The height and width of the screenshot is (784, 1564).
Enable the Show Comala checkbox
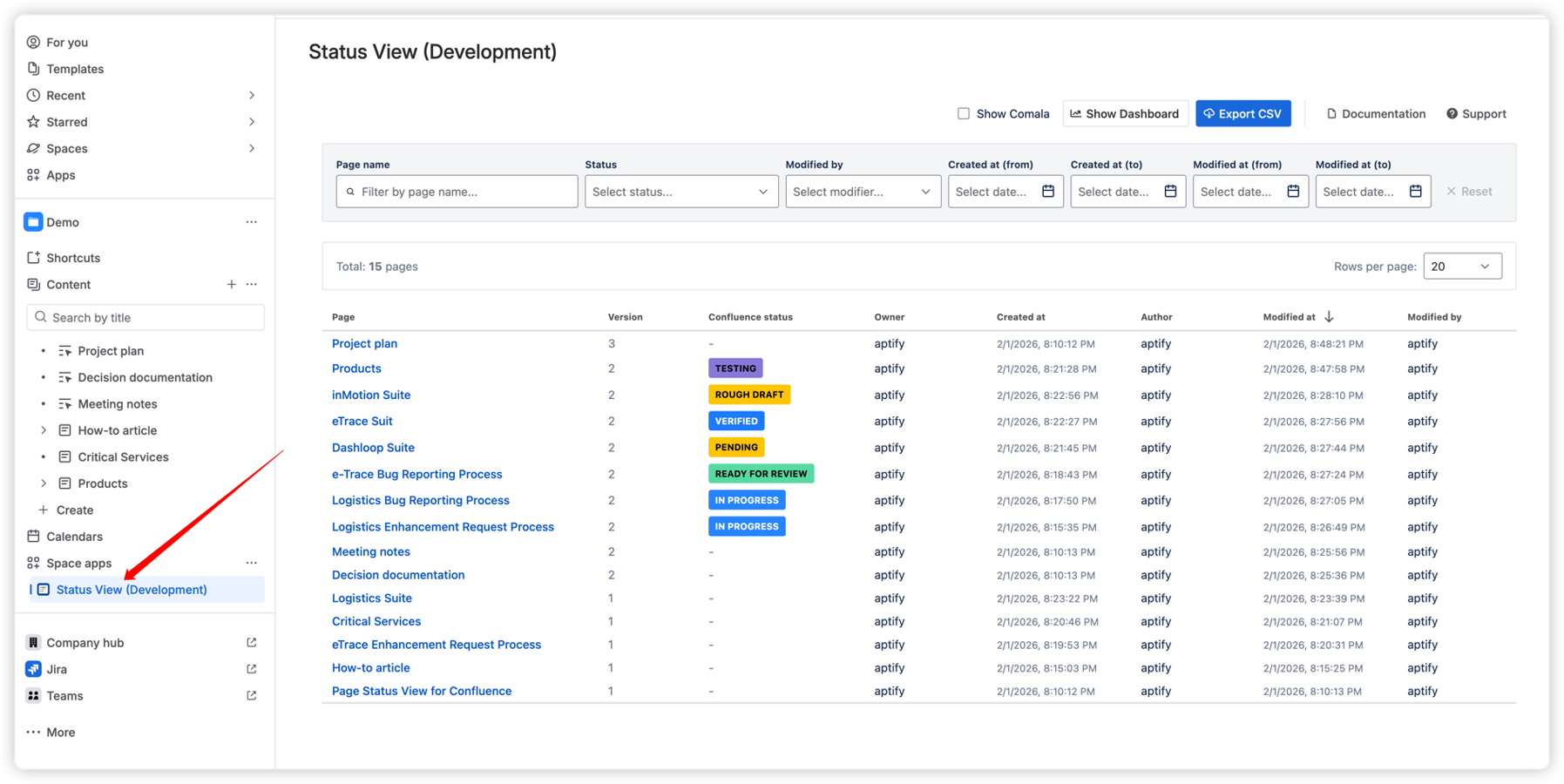coord(963,113)
